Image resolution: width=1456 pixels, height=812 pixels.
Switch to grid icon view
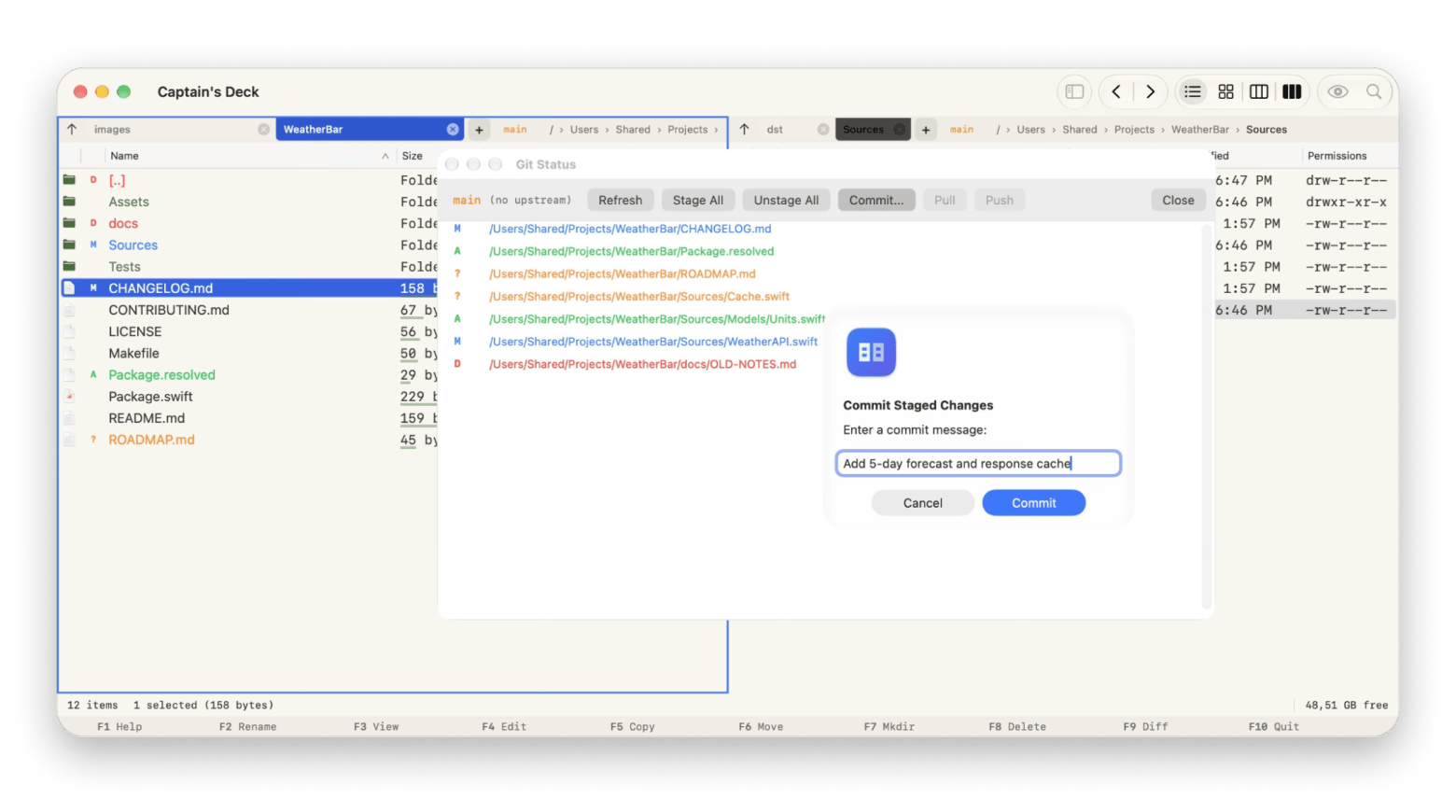click(x=1225, y=91)
